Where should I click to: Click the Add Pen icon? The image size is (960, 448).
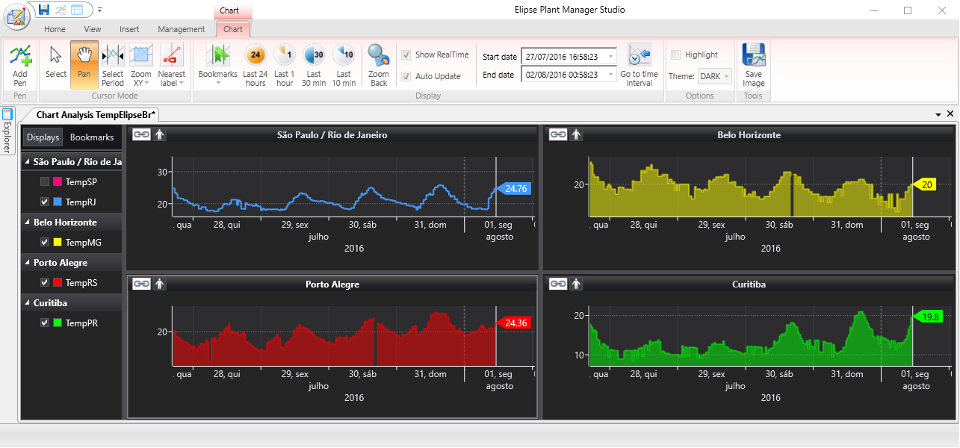(20, 56)
